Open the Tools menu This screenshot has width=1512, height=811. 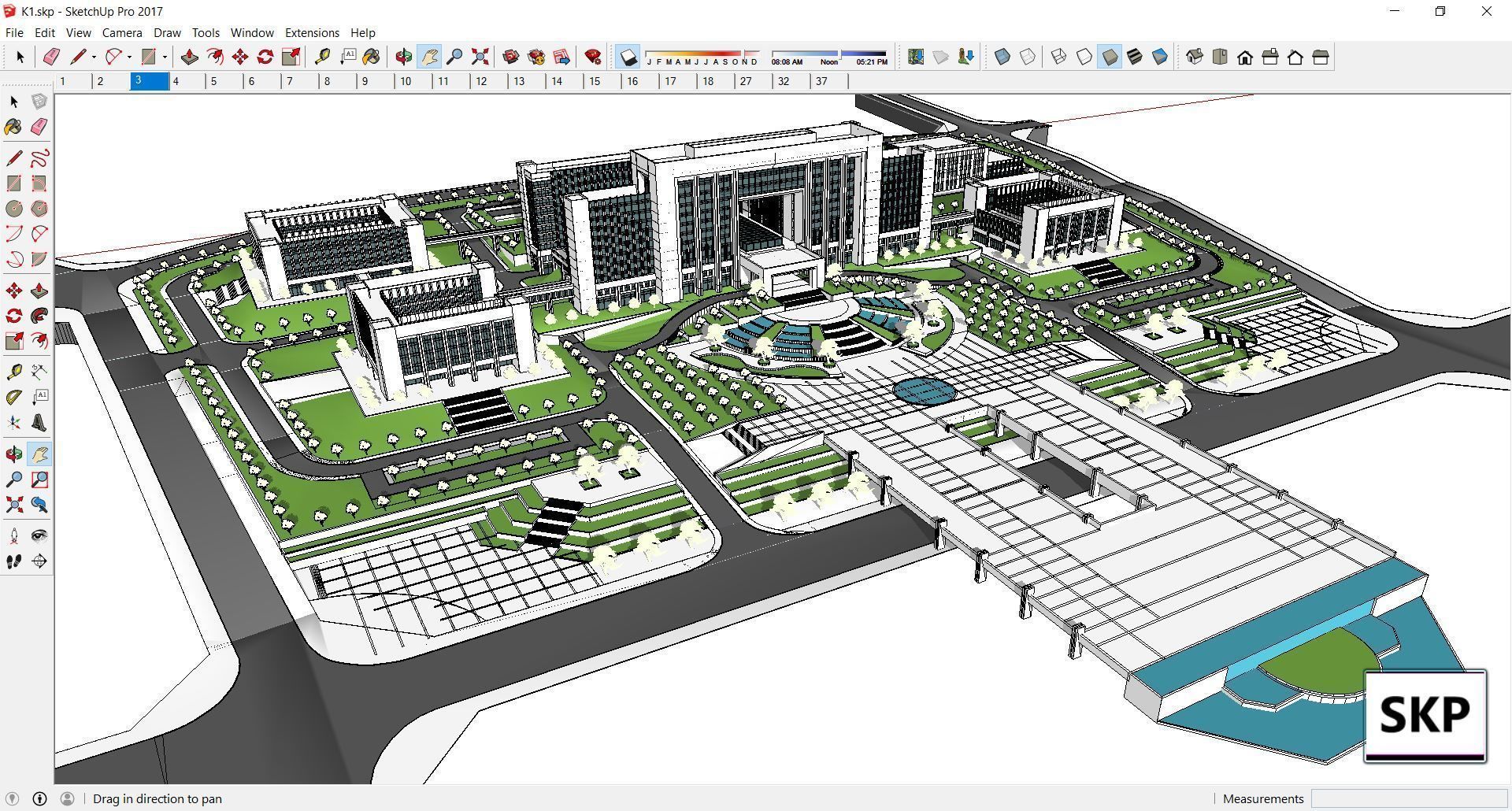(206, 32)
